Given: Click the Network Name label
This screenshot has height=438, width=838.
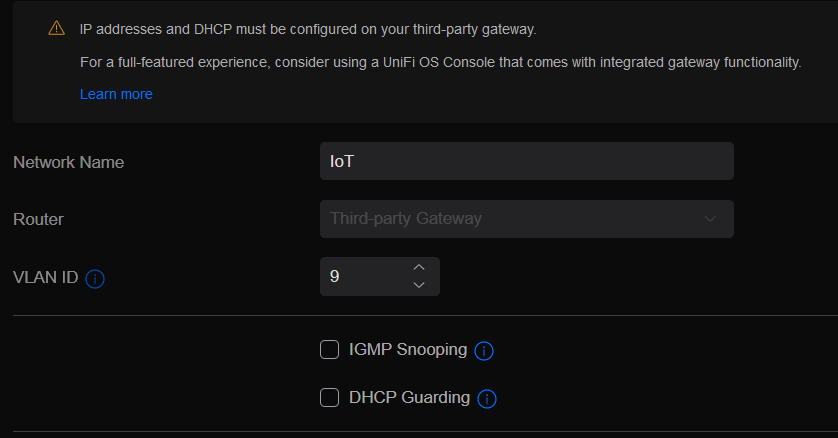Looking at the screenshot, I should [x=68, y=162].
